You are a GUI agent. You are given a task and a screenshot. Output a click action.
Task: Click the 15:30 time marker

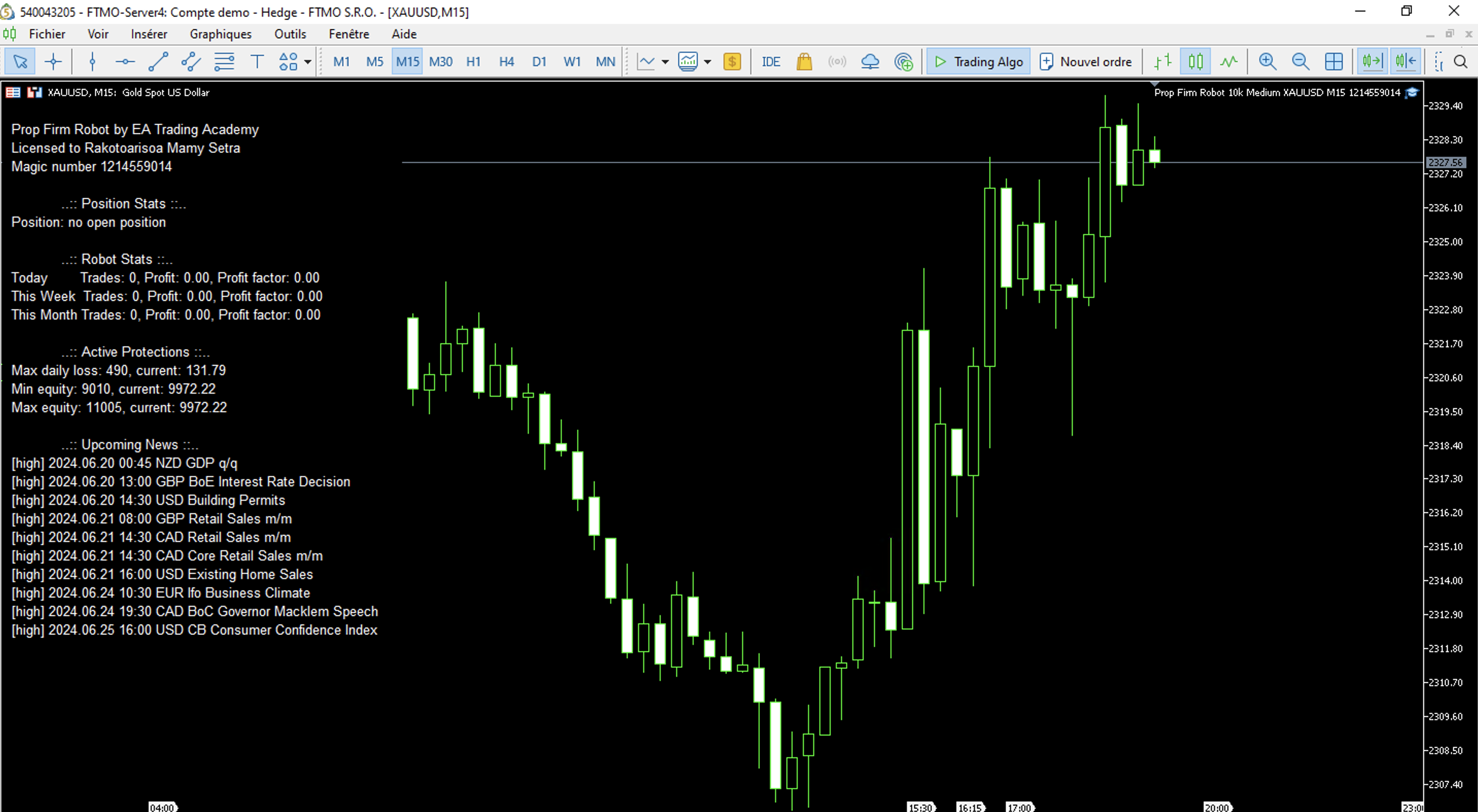[x=921, y=807]
